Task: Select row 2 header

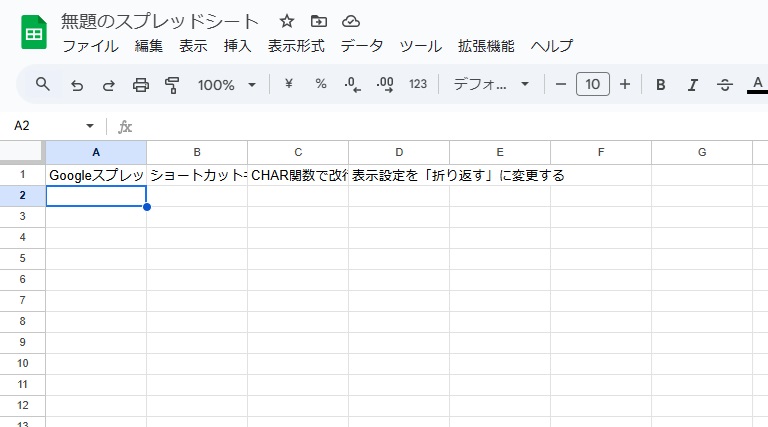Action: point(23,195)
